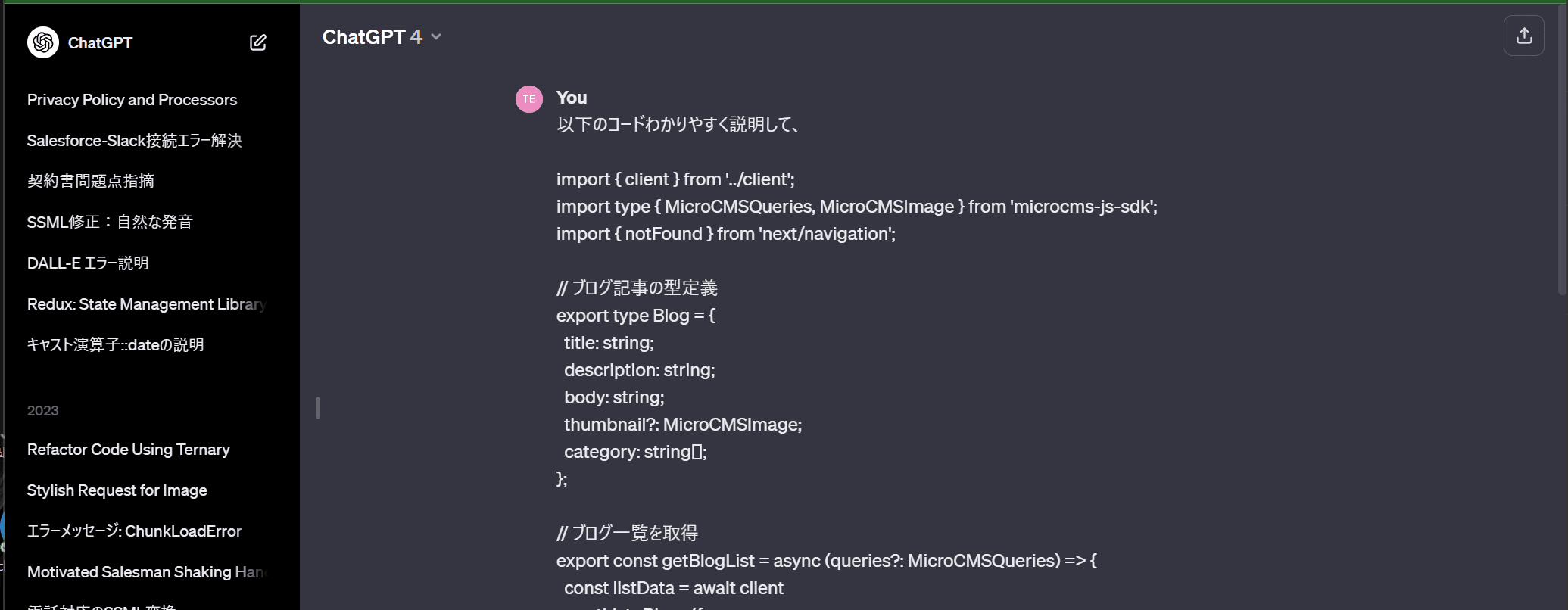The width and height of the screenshot is (1568, 610).
Task: Collapse sidebar using the vertical handle
Action: coord(318,408)
